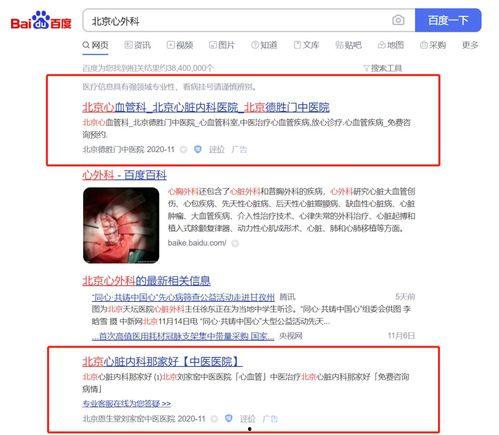Open the 图片 tab
Viewport: 499px width, 435px height.
pyautogui.click(x=222, y=45)
